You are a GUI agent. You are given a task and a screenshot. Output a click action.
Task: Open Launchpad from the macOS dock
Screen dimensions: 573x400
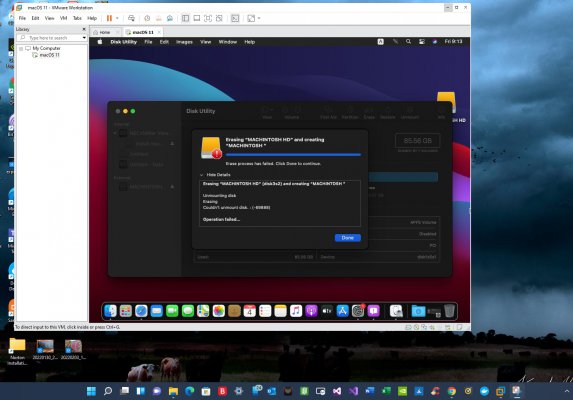pyautogui.click(x=126, y=311)
